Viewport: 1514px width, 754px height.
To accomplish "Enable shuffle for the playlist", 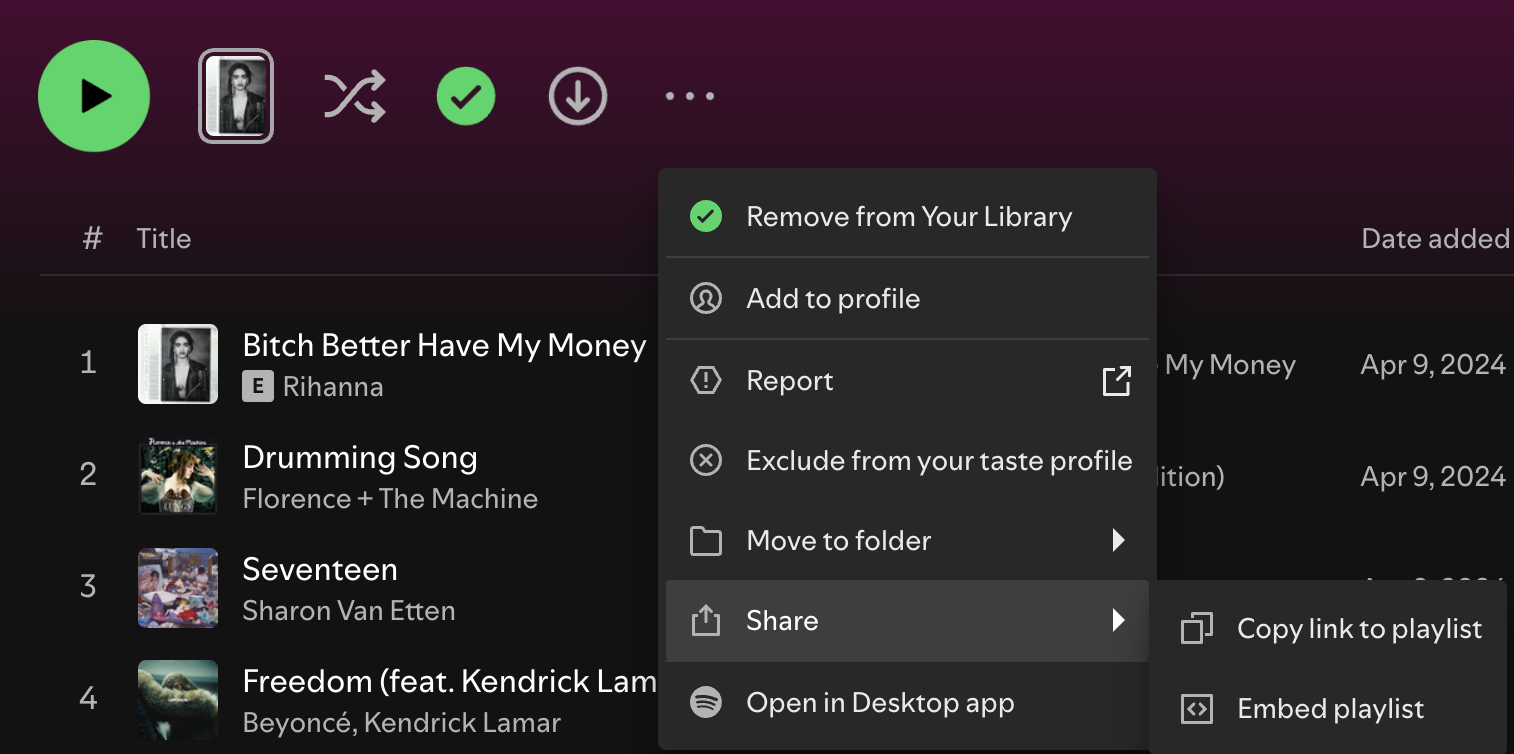I will point(354,97).
